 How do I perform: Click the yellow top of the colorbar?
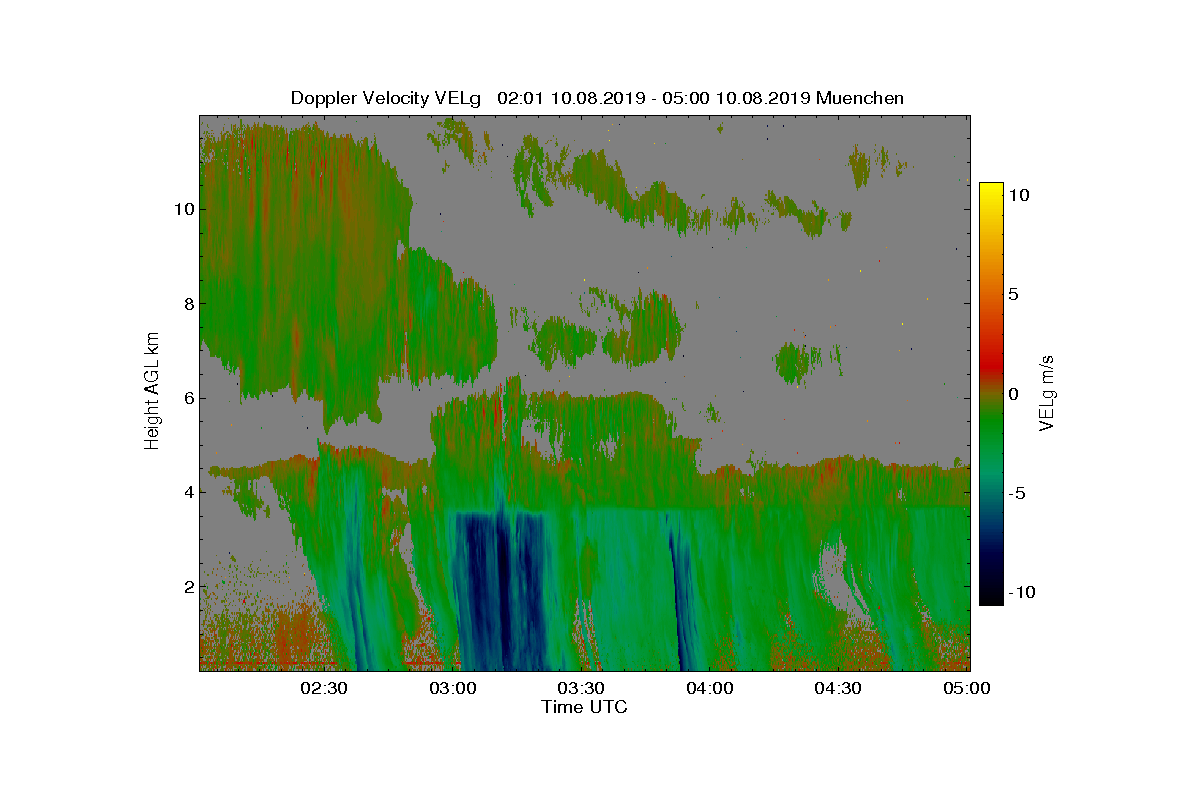click(x=991, y=190)
